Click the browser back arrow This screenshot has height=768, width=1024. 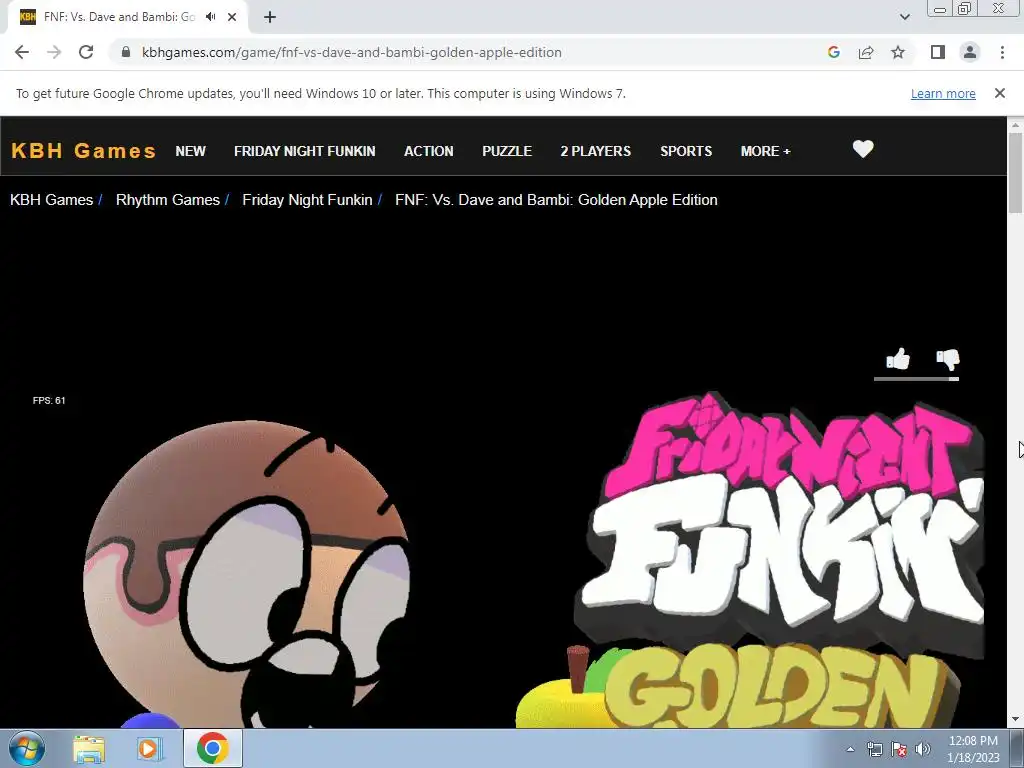click(22, 52)
